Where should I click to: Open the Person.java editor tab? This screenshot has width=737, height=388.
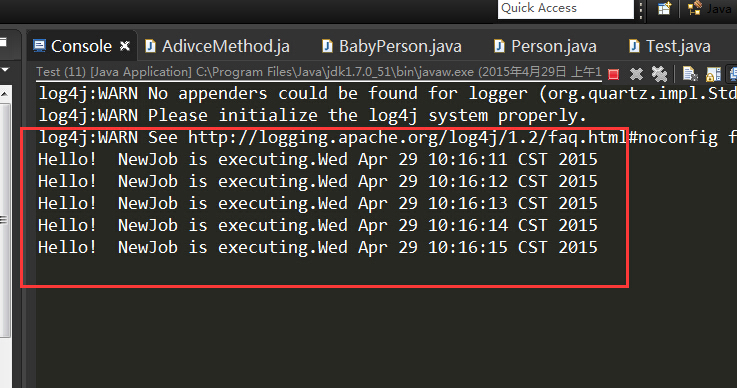(x=545, y=46)
